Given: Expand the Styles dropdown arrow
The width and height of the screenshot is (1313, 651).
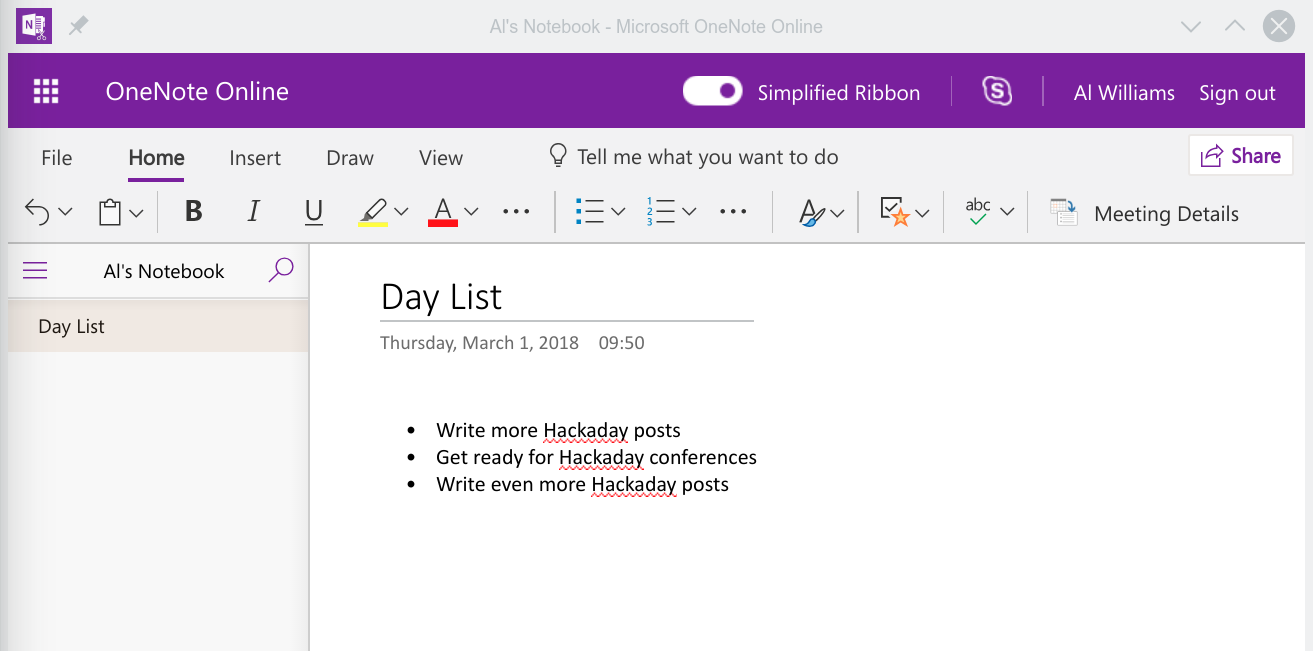Looking at the screenshot, I should [x=837, y=213].
